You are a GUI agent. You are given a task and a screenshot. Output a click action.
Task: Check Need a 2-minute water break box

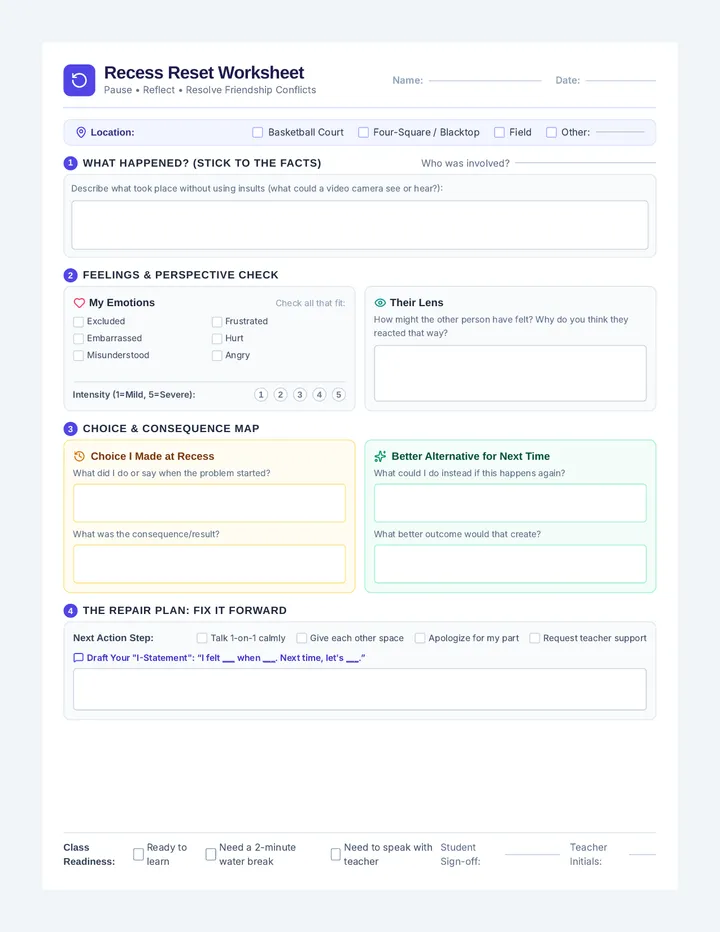(x=210, y=854)
